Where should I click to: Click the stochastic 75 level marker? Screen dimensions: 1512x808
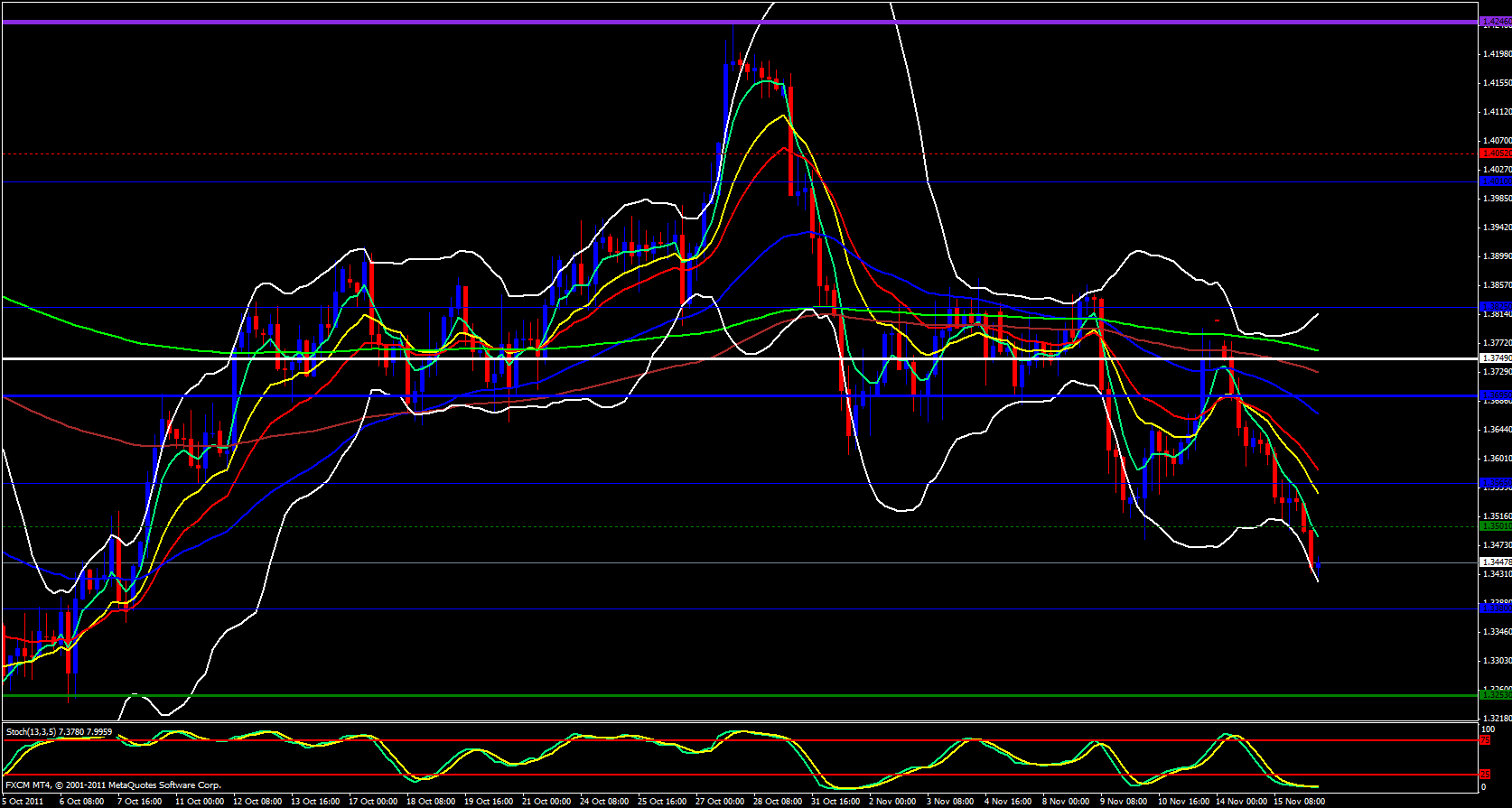tap(1484, 740)
